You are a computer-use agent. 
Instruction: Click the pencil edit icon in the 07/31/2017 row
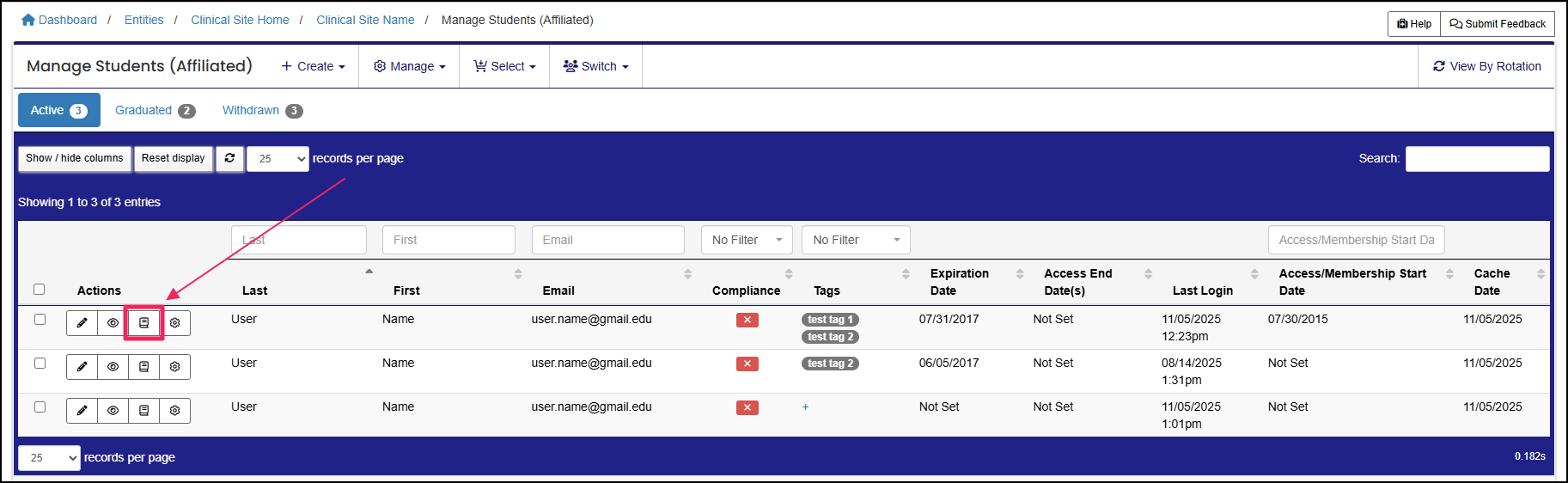[x=82, y=323]
